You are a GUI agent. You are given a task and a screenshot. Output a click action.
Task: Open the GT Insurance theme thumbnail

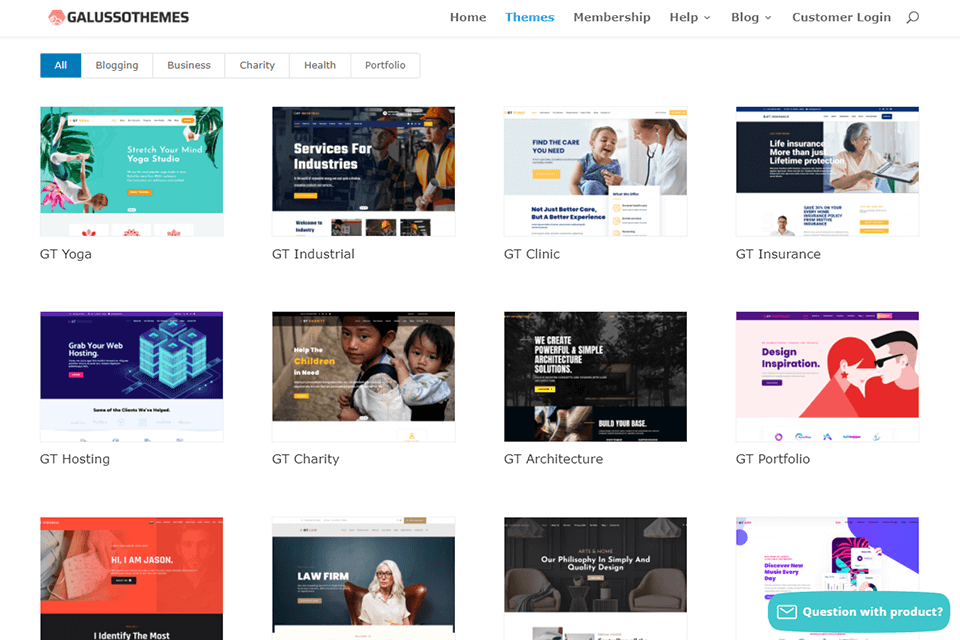(827, 171)
